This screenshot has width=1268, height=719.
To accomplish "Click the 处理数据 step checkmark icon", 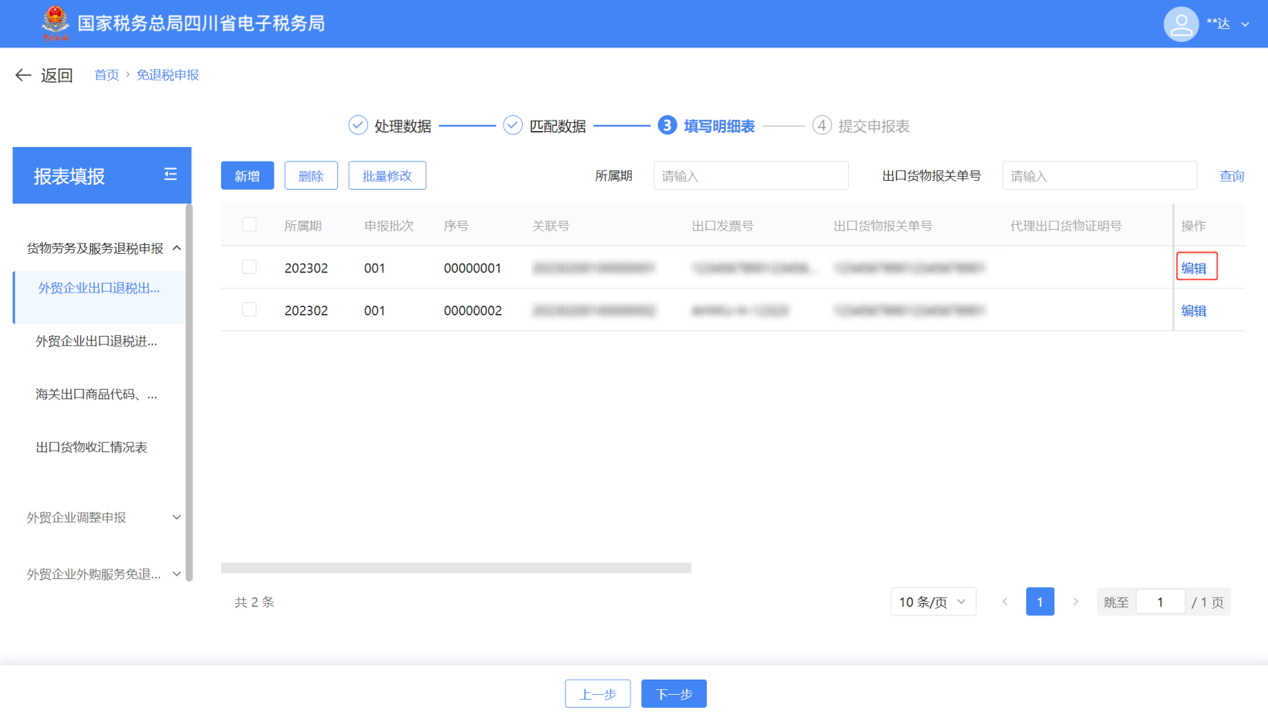I will click(358, 125).
